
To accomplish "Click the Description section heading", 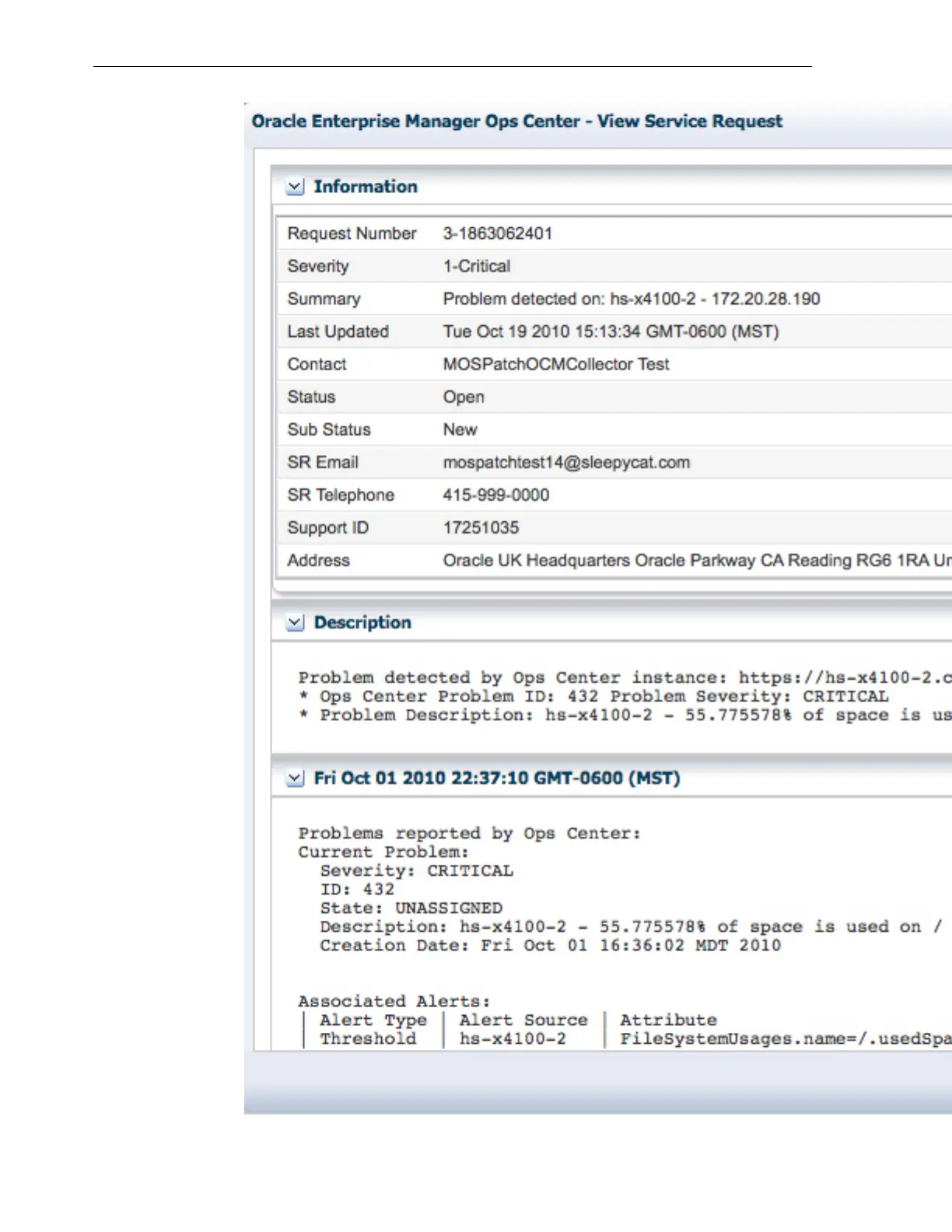I will (362, 622).
